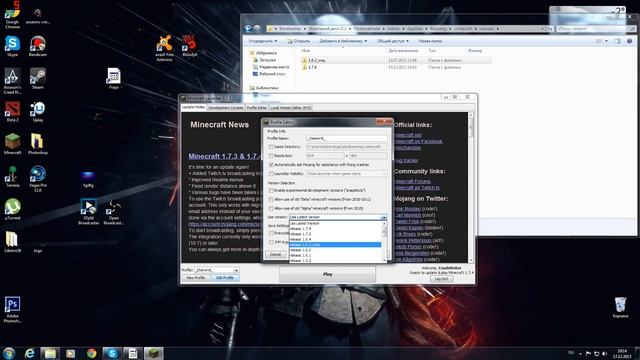640x360 pixels.
Task: Enable the Launcher Visibility checkbox
Action: click(271, 173)
